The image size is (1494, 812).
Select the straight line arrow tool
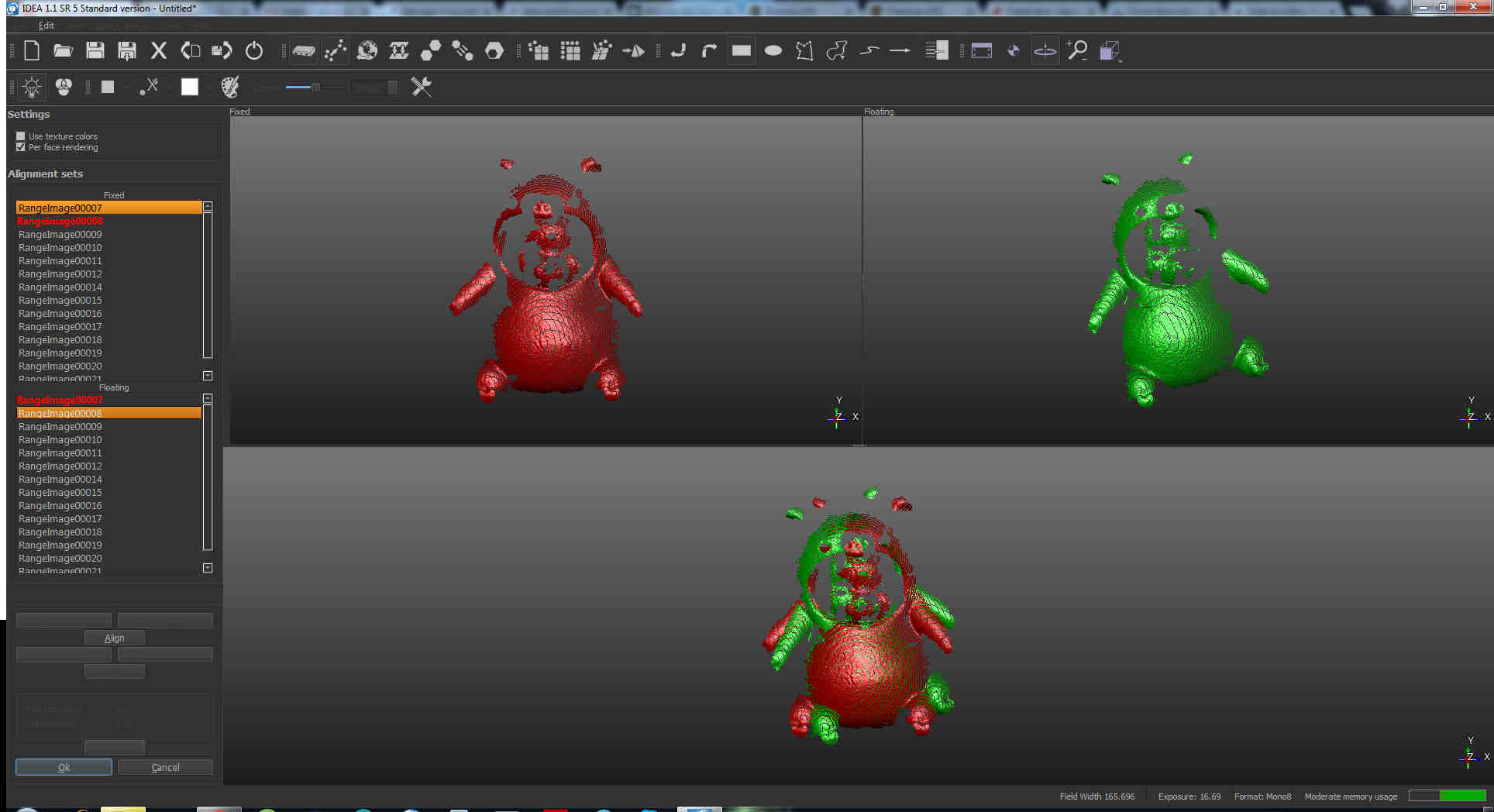point(900,51)
